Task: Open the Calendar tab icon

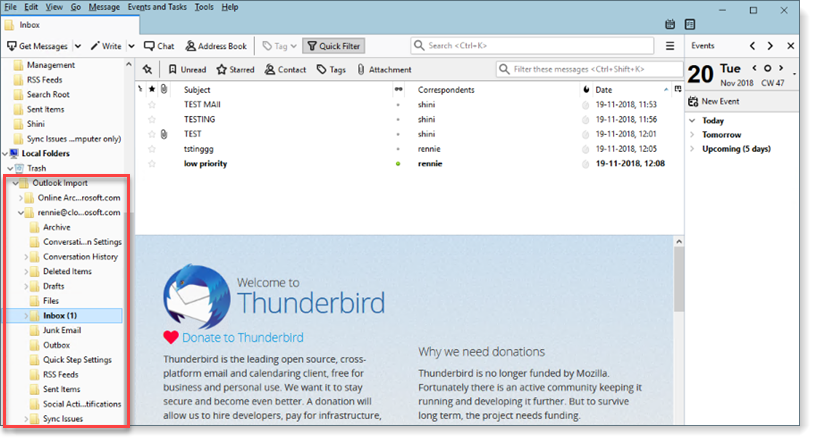Action: (670, 25)
